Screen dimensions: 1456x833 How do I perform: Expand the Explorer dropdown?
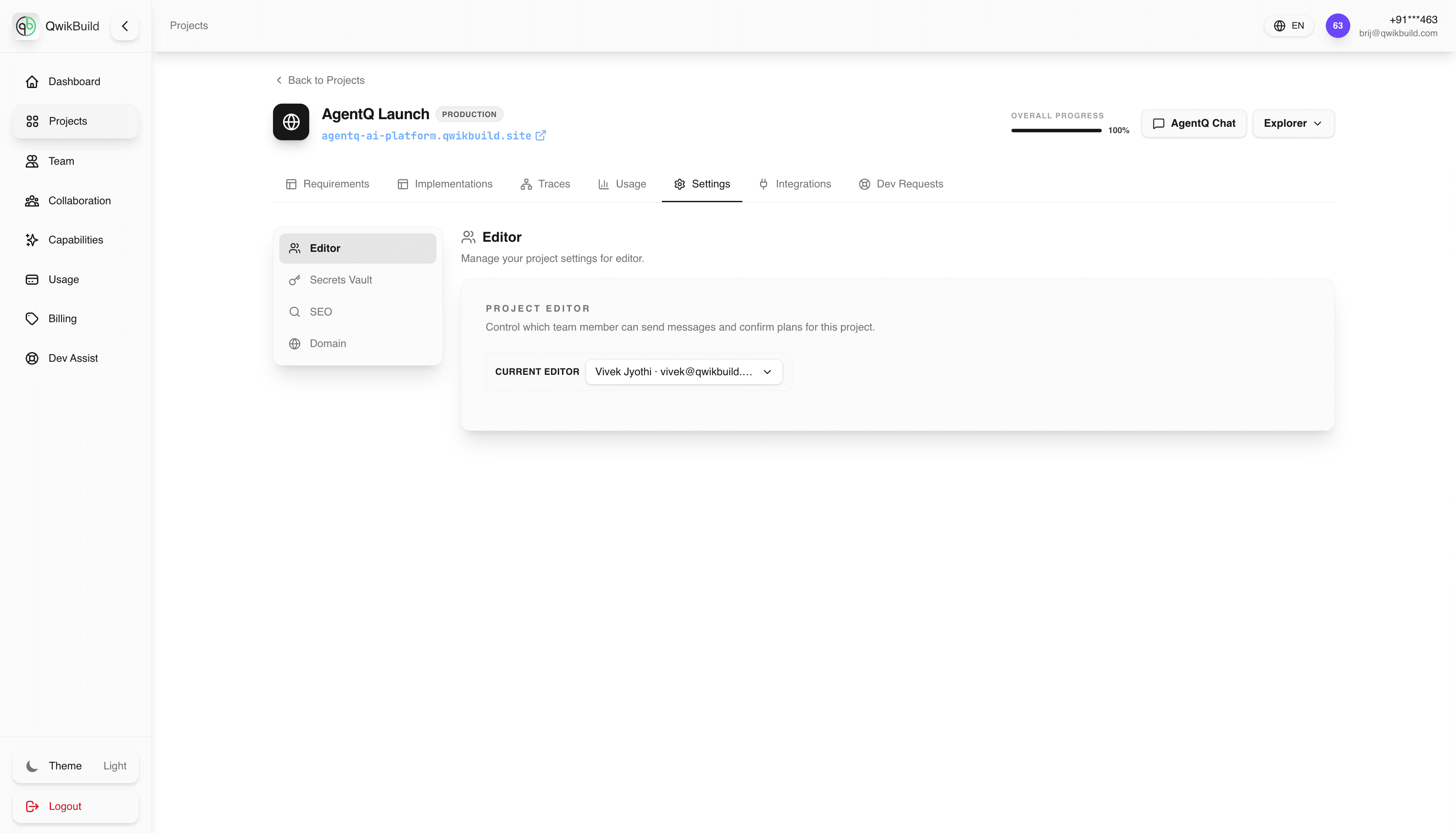1293,123
